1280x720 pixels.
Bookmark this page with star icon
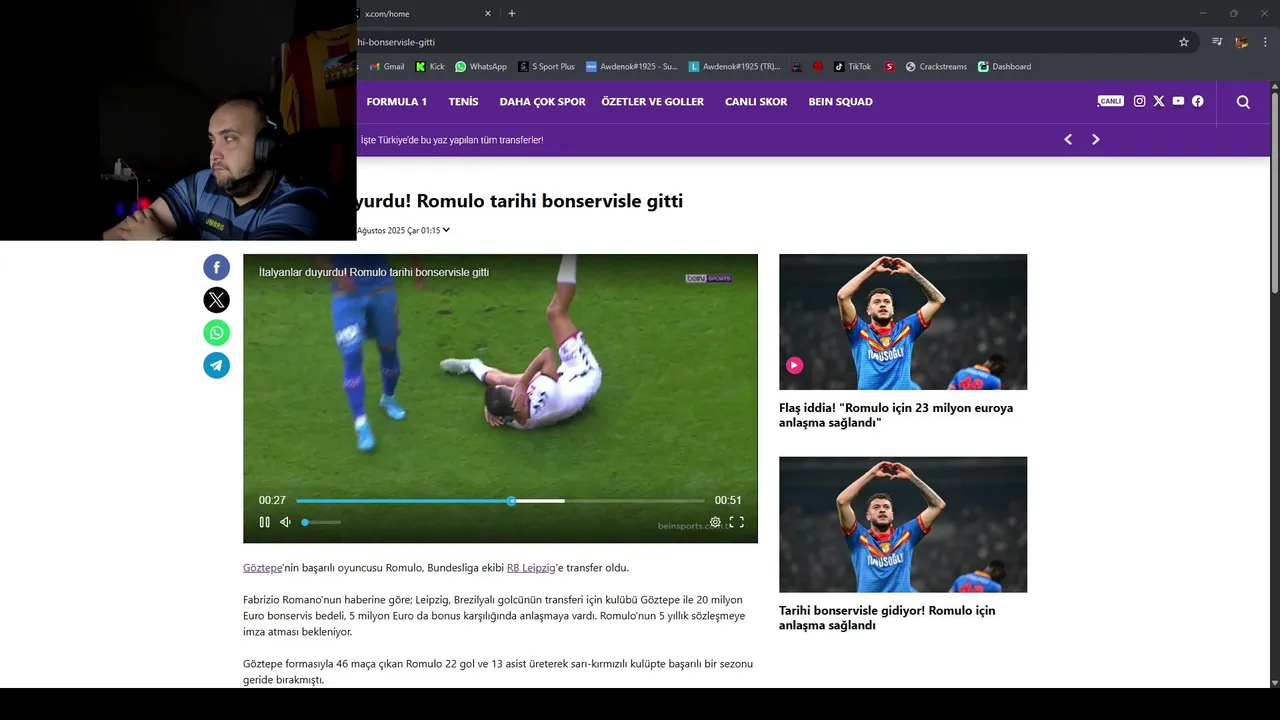[x=1184, y=42]
